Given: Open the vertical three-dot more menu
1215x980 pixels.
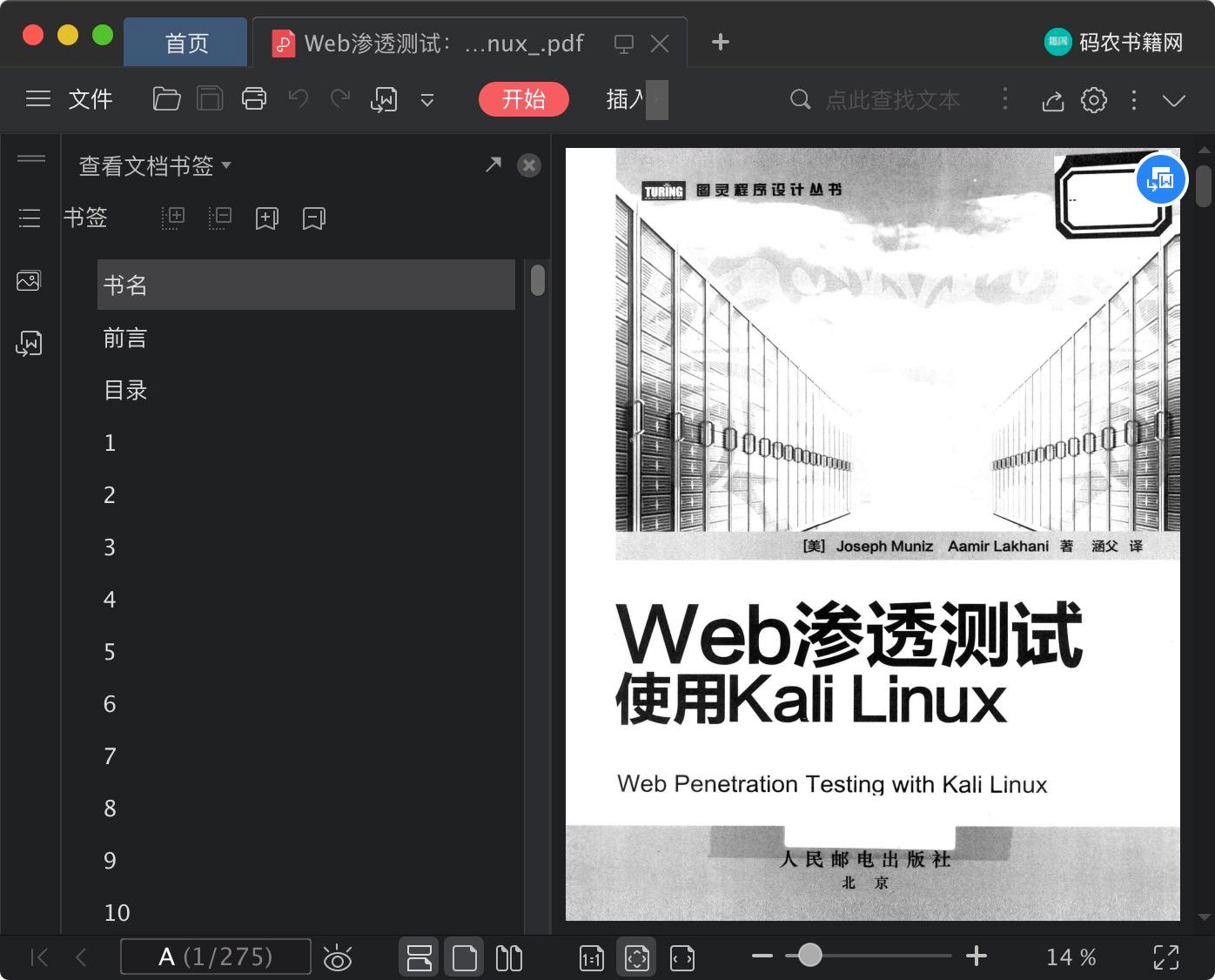Looking at the screenshot, I should click(1133, 100).
